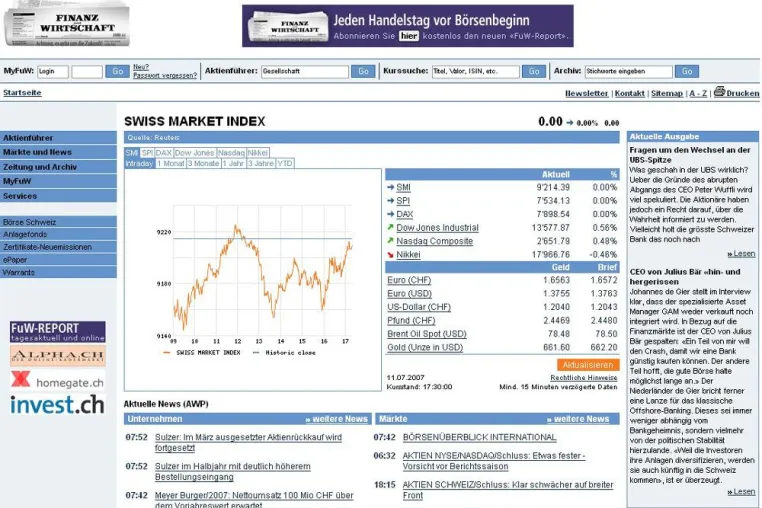Screen dimensions: 762x508
Task: Click 'hier' in the top banner ad
Action: (409, 36)
